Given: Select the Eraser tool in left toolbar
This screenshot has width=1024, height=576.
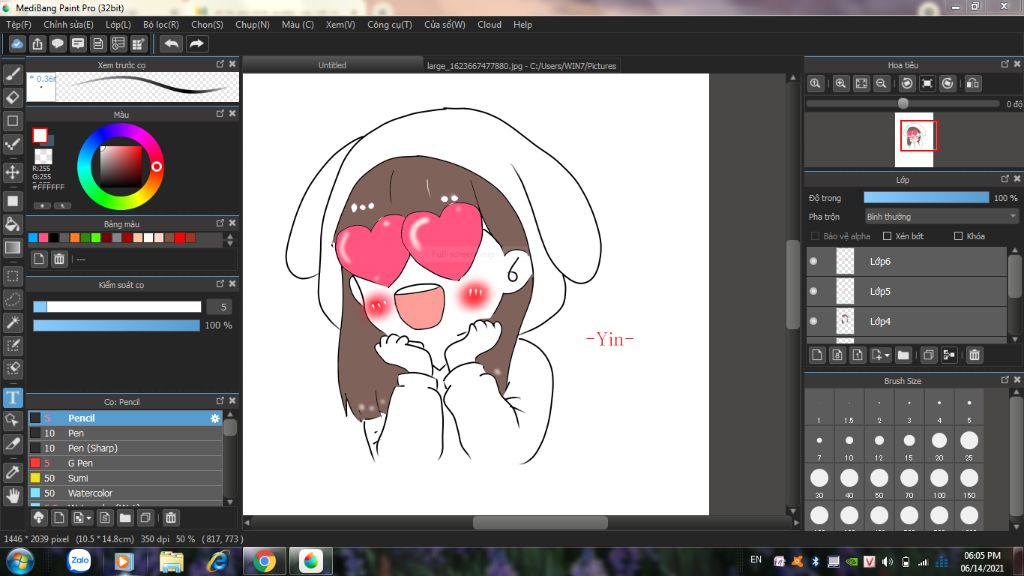Looking at the screenshot, I should 12,97.
